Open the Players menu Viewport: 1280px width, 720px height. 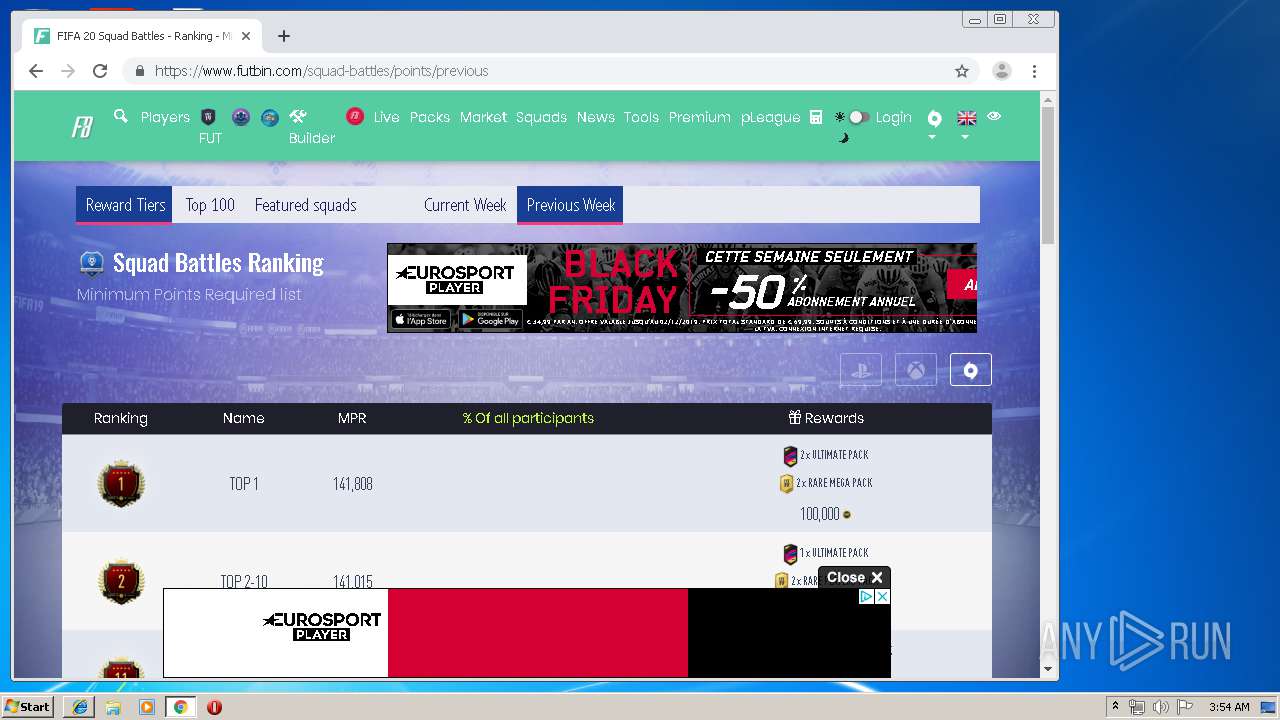pyautogui.click(x=165, y=117)
